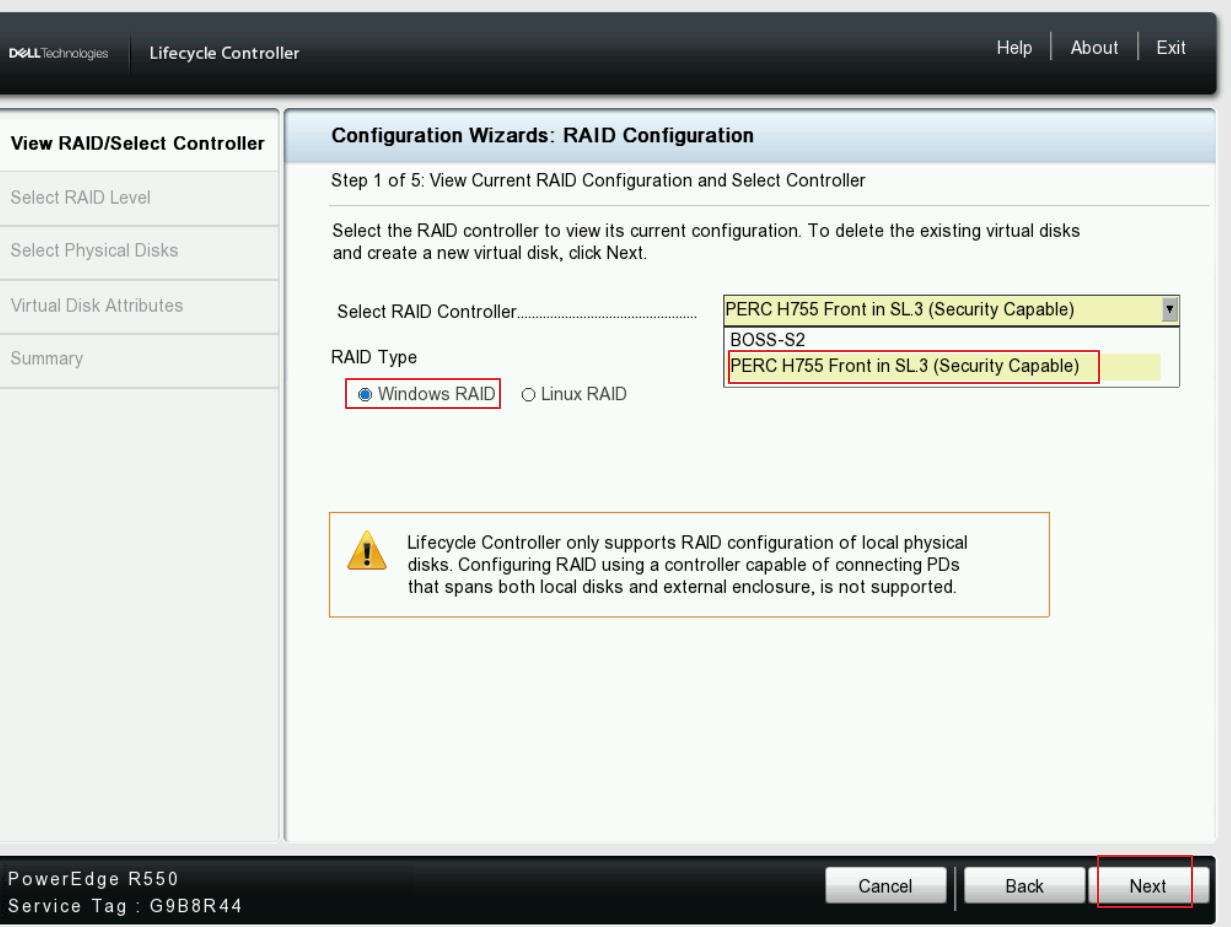Open the Select RAID Controller dropdown arrow

pyautogui.click(x=1170, y=309)
